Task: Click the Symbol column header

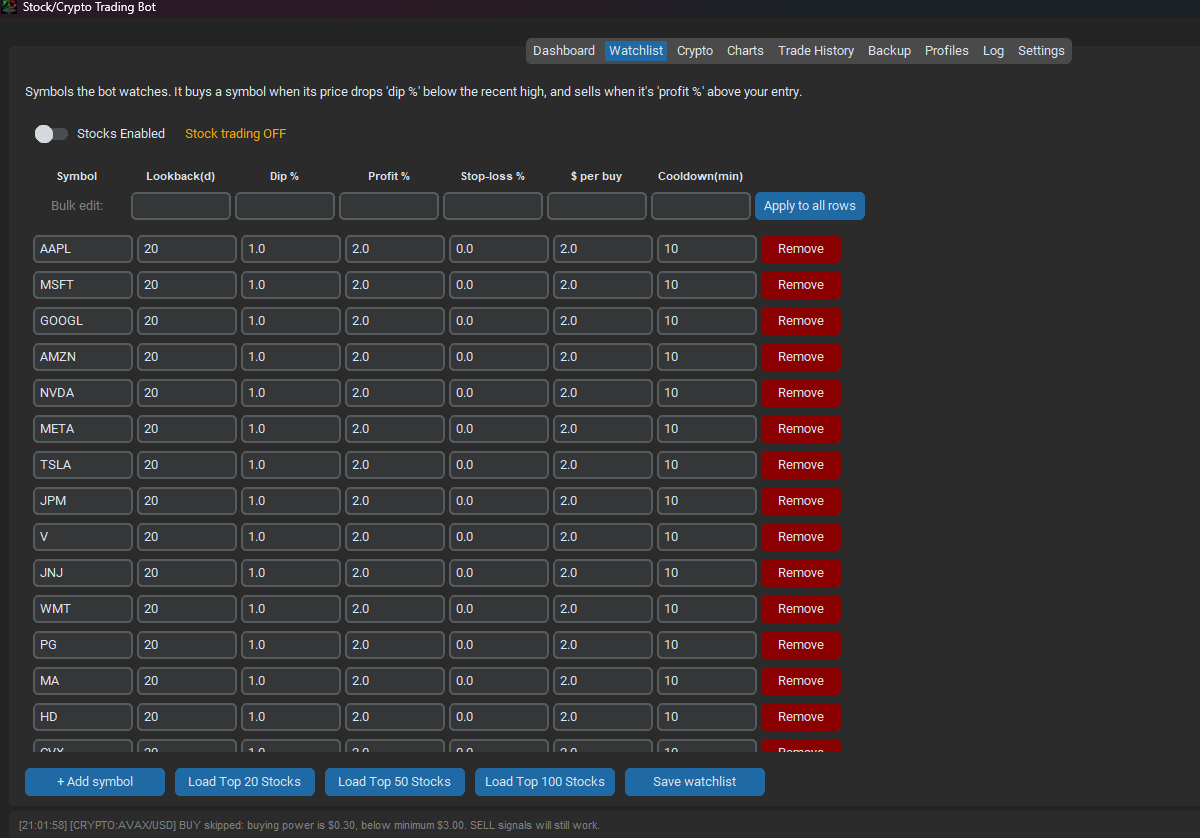Action: [77, 176]
